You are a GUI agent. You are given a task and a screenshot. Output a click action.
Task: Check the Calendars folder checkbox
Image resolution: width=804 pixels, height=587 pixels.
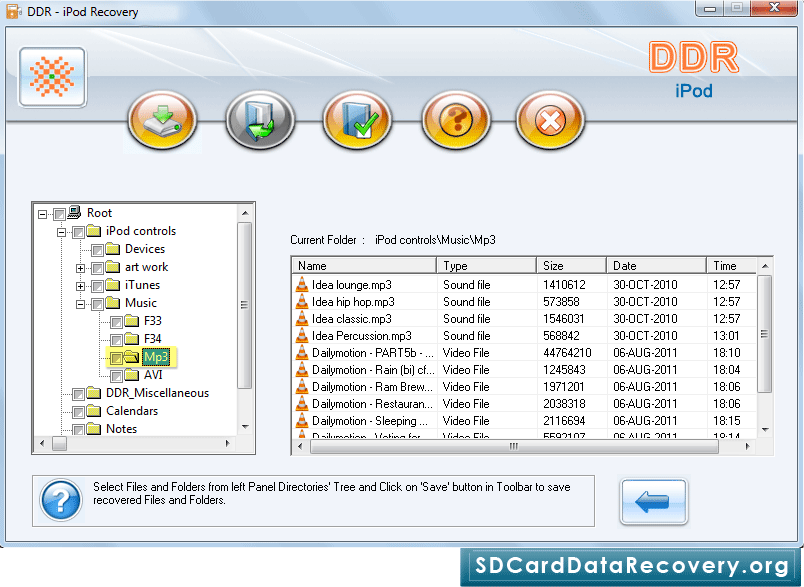(x=78, y=412)
